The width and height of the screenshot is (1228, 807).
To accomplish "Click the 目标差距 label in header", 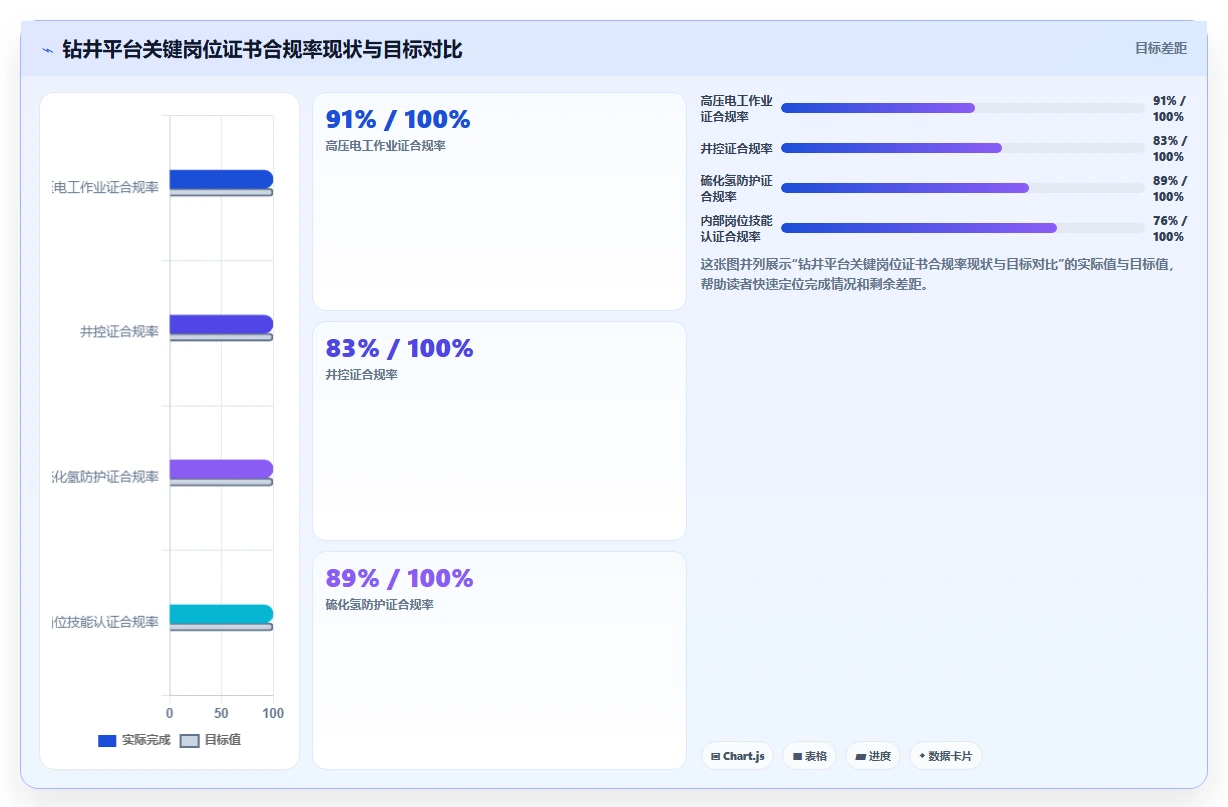I will [1160, 48].
